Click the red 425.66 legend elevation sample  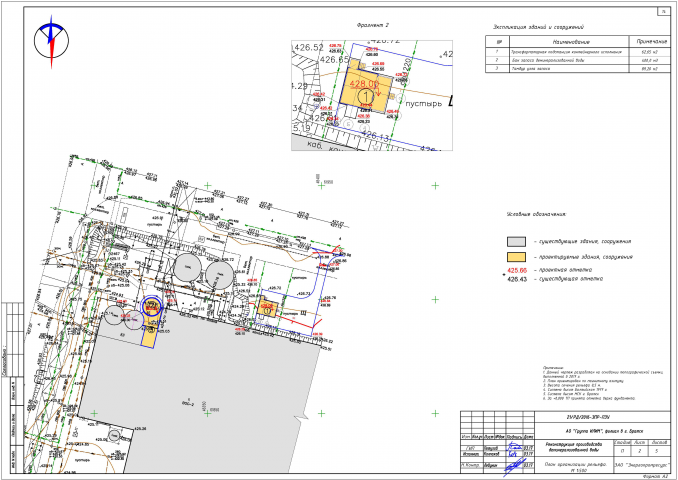click(x=517, y=270)
